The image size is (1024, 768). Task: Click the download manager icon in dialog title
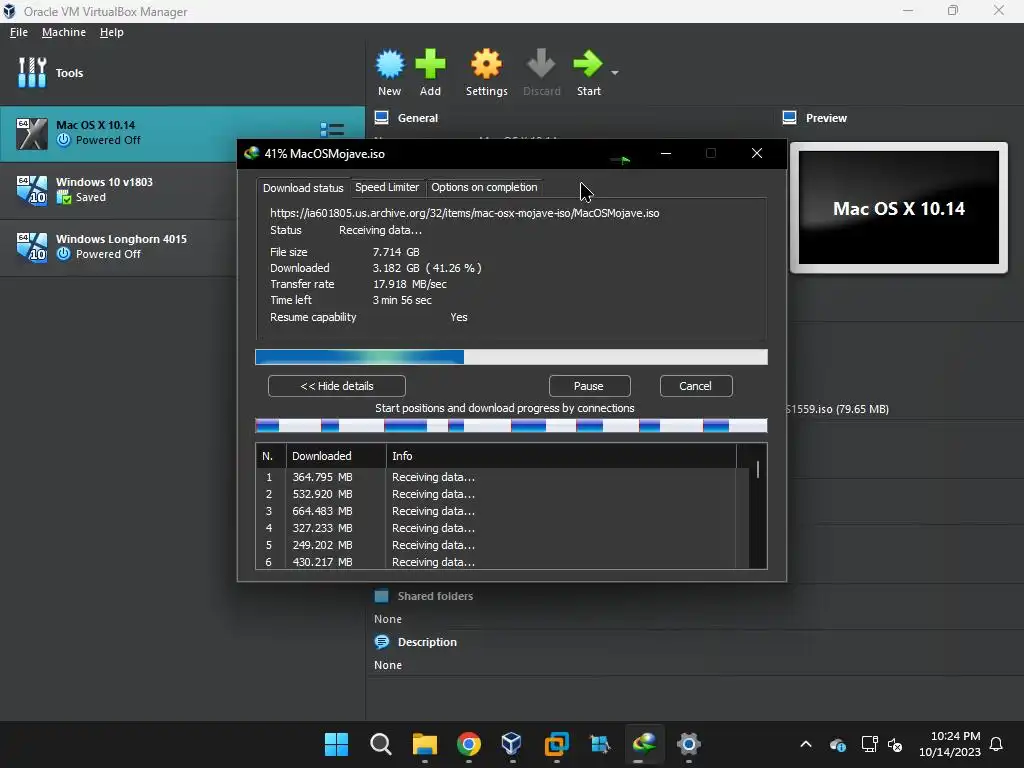click(x=251, y=153)
